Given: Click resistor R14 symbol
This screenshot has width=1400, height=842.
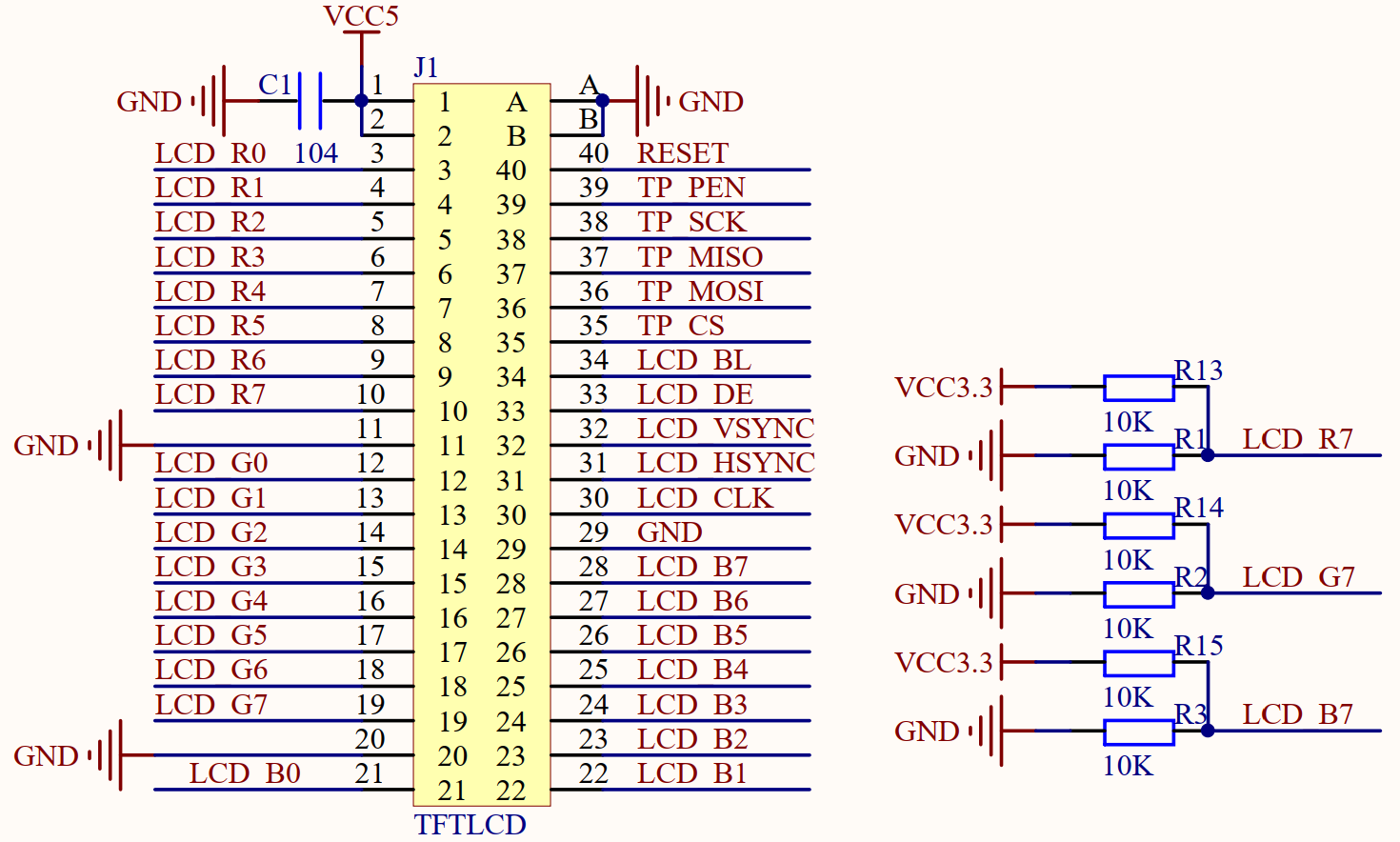Looking at the screenshot, I should (x=1138, y=525).
